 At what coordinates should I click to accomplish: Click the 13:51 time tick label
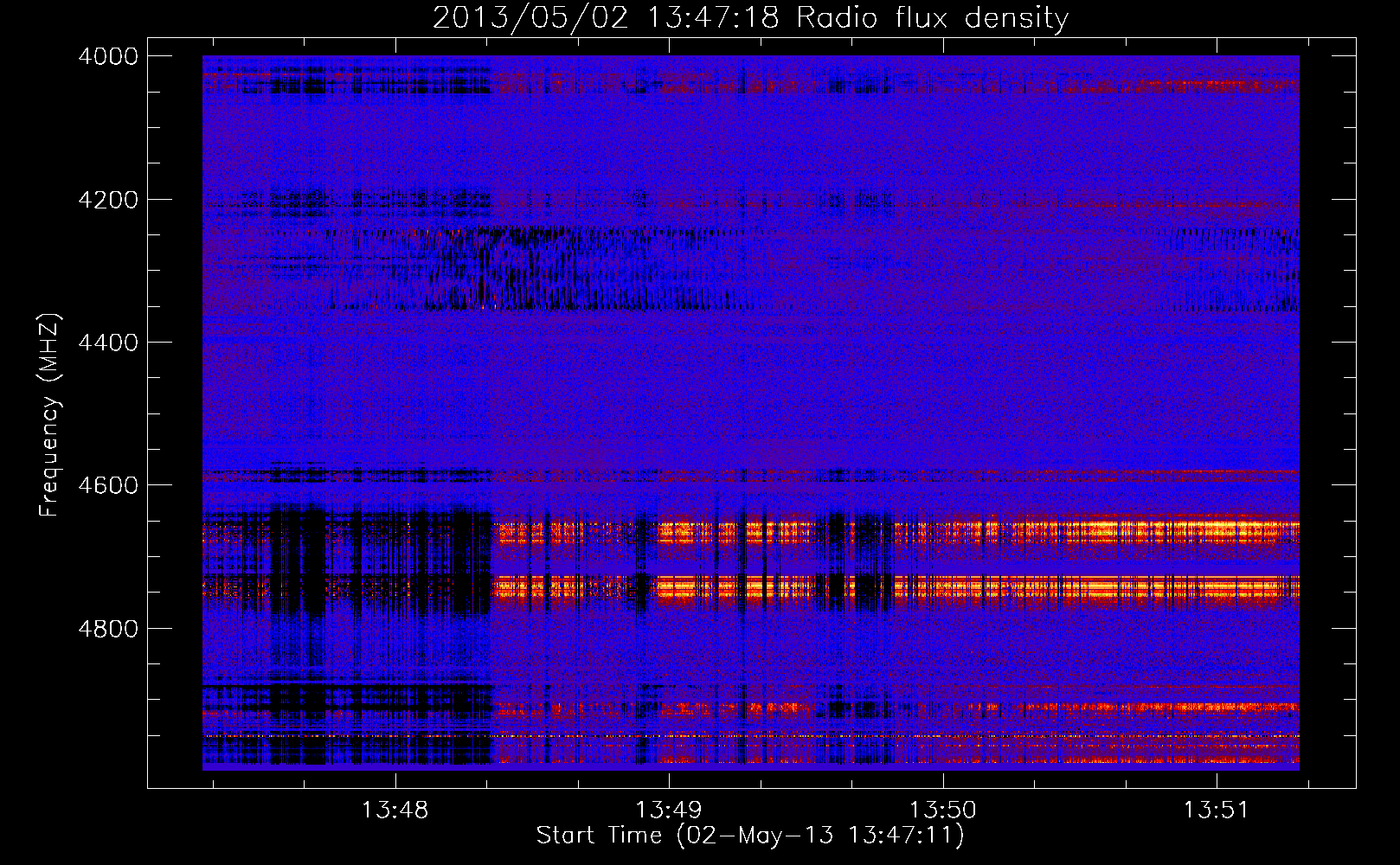1217,811
